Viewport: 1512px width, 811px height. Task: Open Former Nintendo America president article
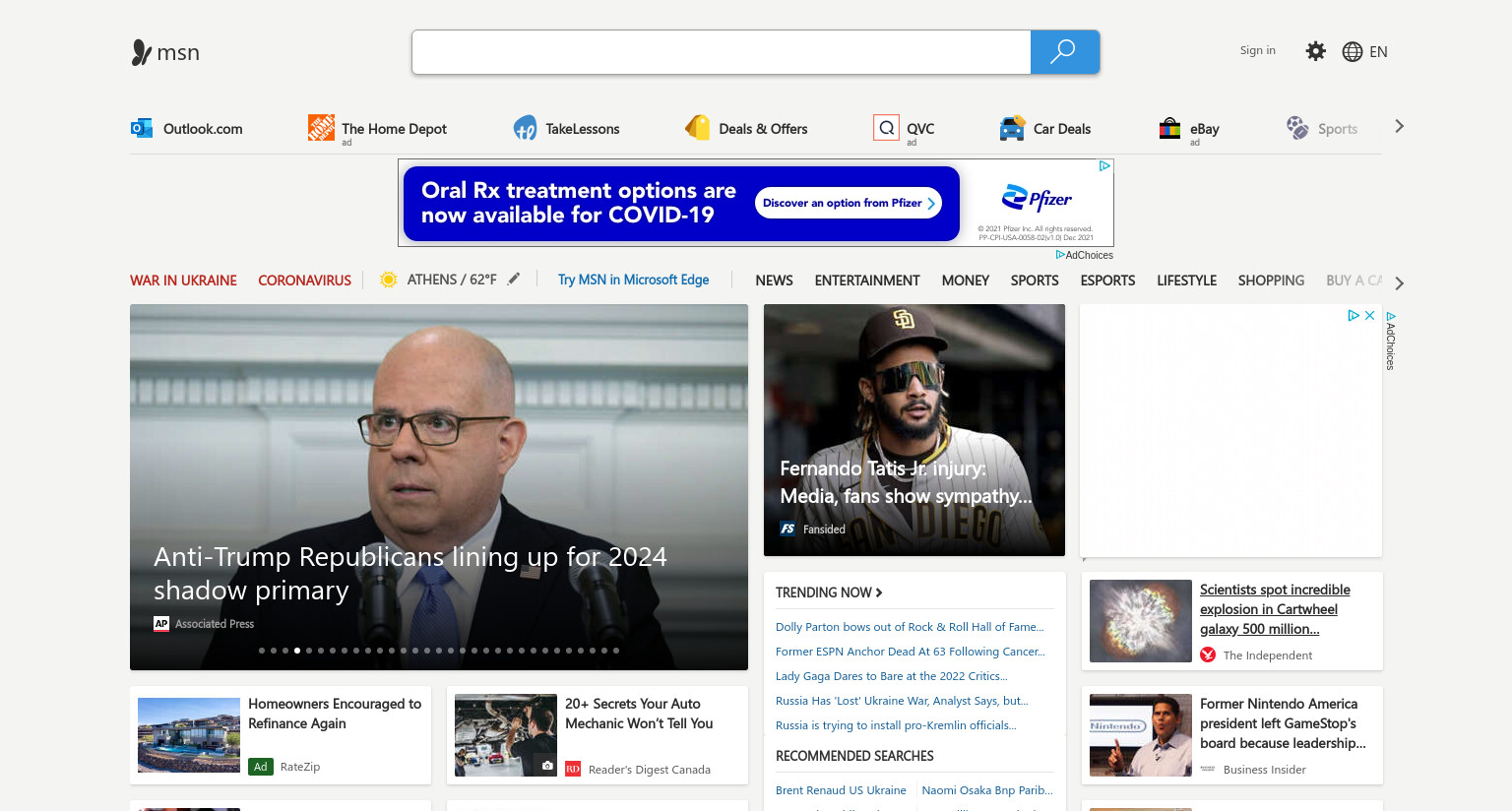pyautogui.click(x=1283, y=723)
